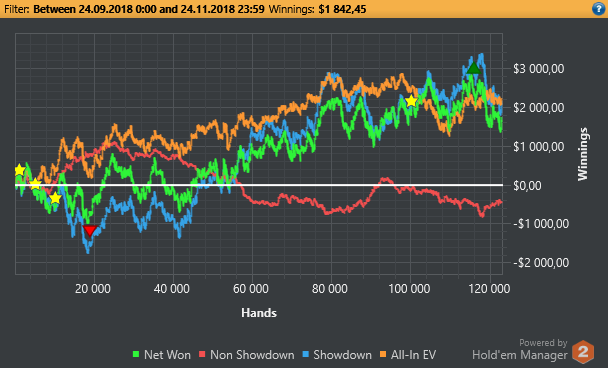The height and width of the screenshot is (368, 608).
Task: Click the orange All-In EV legend swatch
Action: point(383,354)
